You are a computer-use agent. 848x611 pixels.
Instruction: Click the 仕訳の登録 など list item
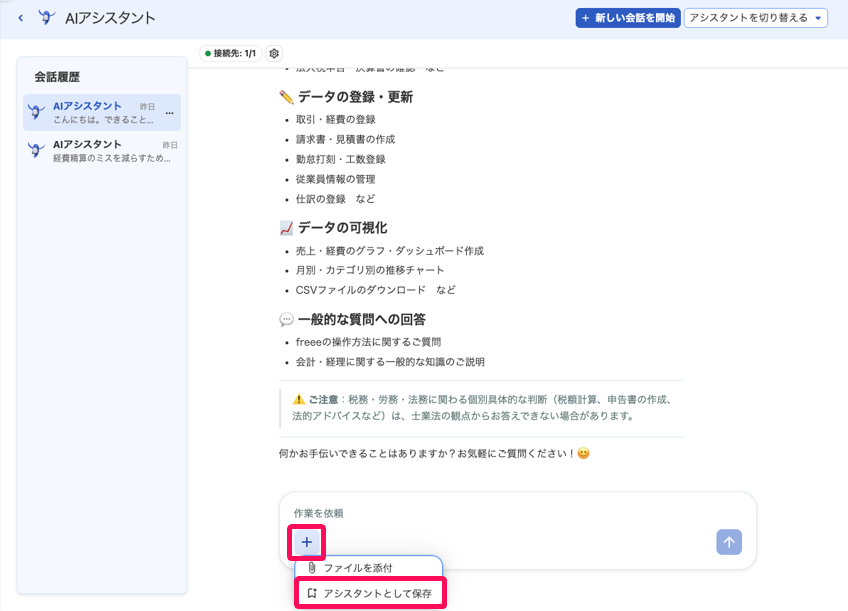pos(335,199)
